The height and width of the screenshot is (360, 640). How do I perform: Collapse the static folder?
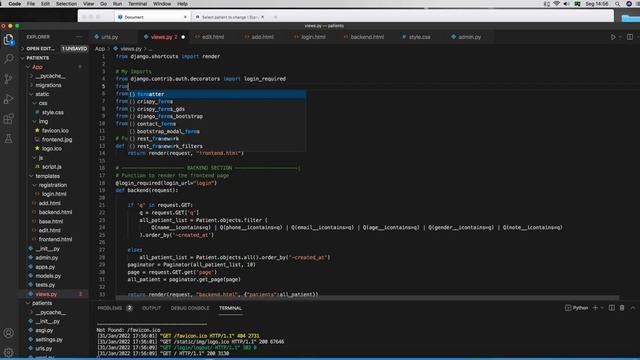click(42, 94)
